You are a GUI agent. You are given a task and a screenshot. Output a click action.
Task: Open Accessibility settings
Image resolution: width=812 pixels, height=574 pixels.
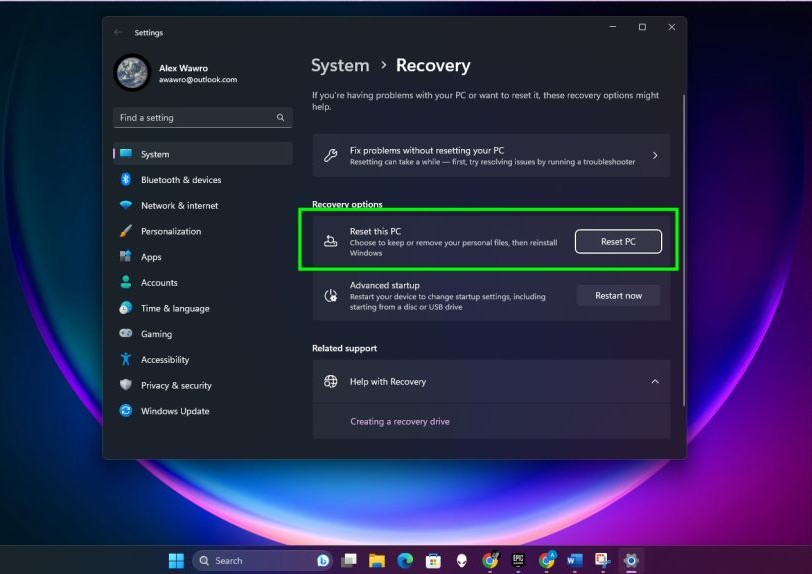pyautogui.click(x=203, y=360)
